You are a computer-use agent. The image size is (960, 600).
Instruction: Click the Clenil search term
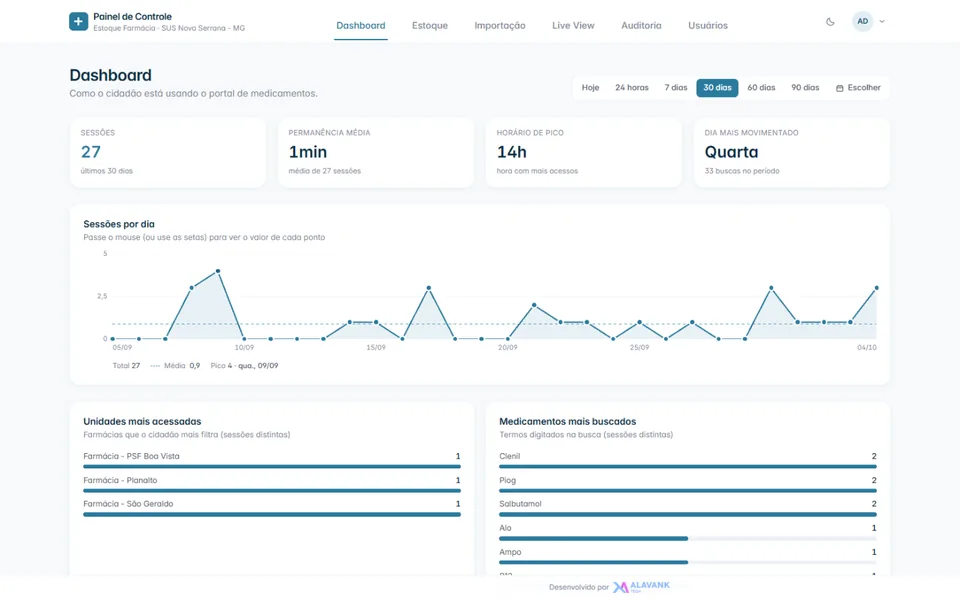coord(509,456)
